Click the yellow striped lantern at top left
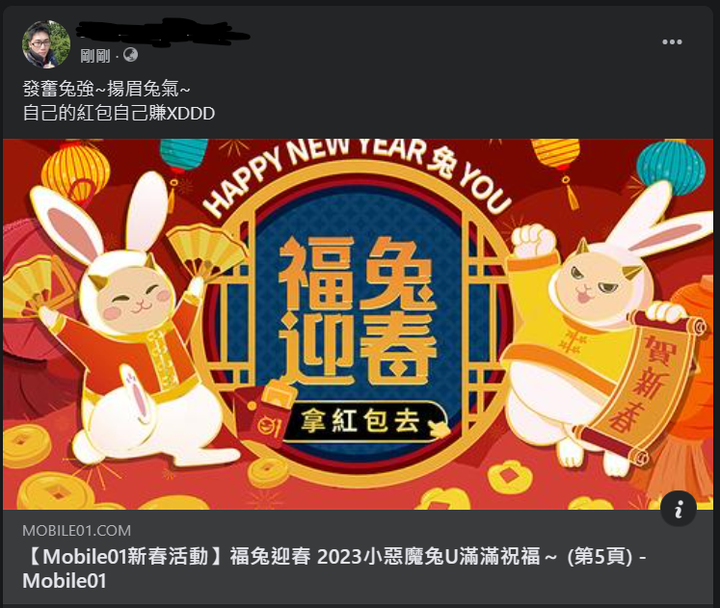The image size is (720, 608). coord(76,169)
